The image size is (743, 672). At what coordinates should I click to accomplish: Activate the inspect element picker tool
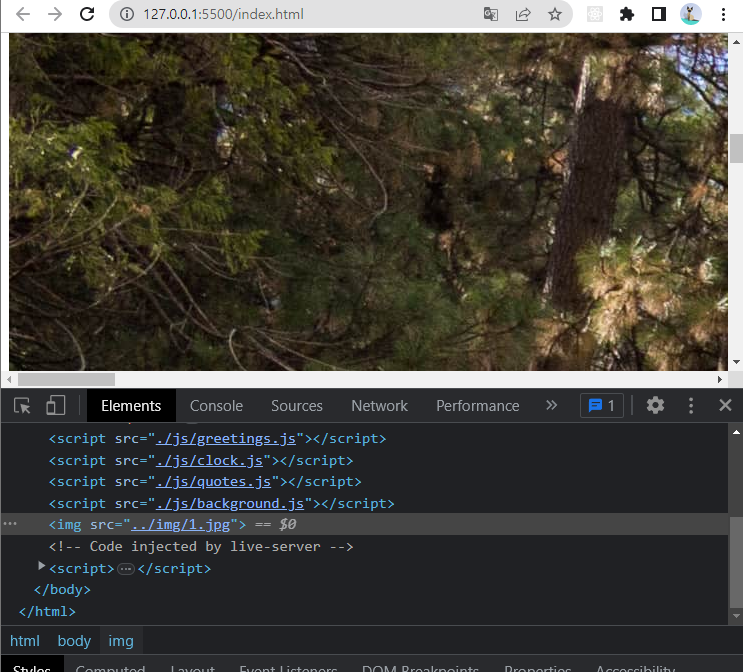click(22, 406)
